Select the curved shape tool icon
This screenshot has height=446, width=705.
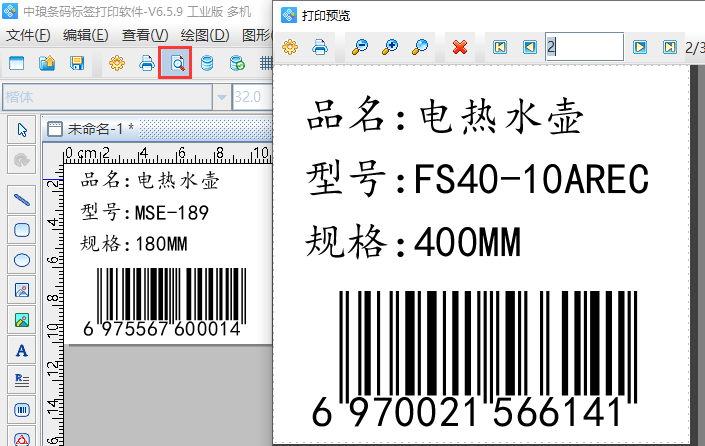(x=22, y=159)
